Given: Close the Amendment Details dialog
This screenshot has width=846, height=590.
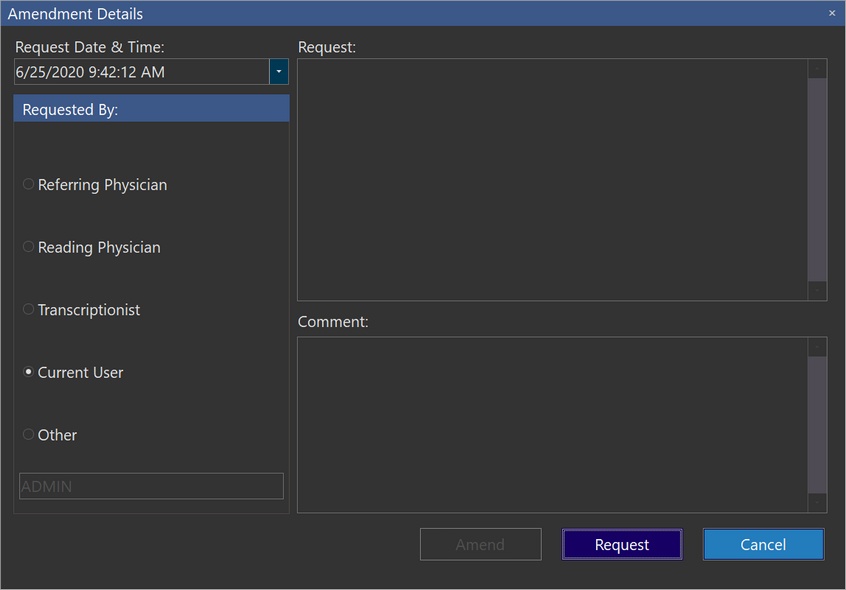Looking at the screenshot, I should (831, 14).
